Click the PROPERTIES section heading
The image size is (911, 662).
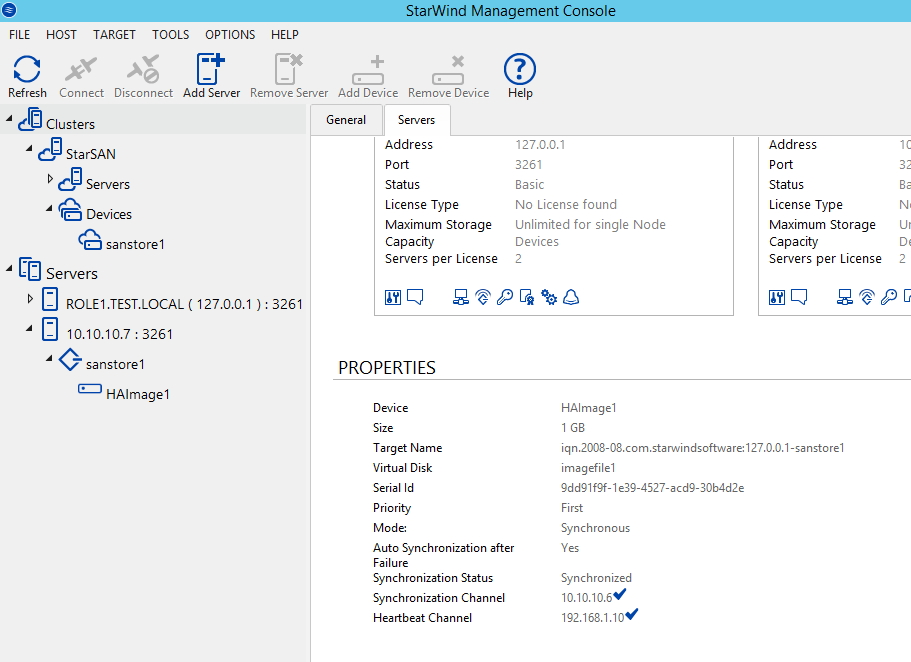(x=387, y=368)
